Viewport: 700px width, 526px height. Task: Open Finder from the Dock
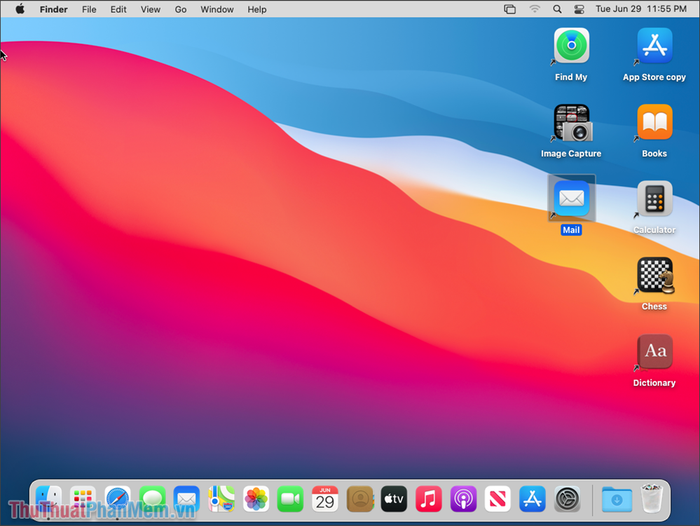(48, 499)
